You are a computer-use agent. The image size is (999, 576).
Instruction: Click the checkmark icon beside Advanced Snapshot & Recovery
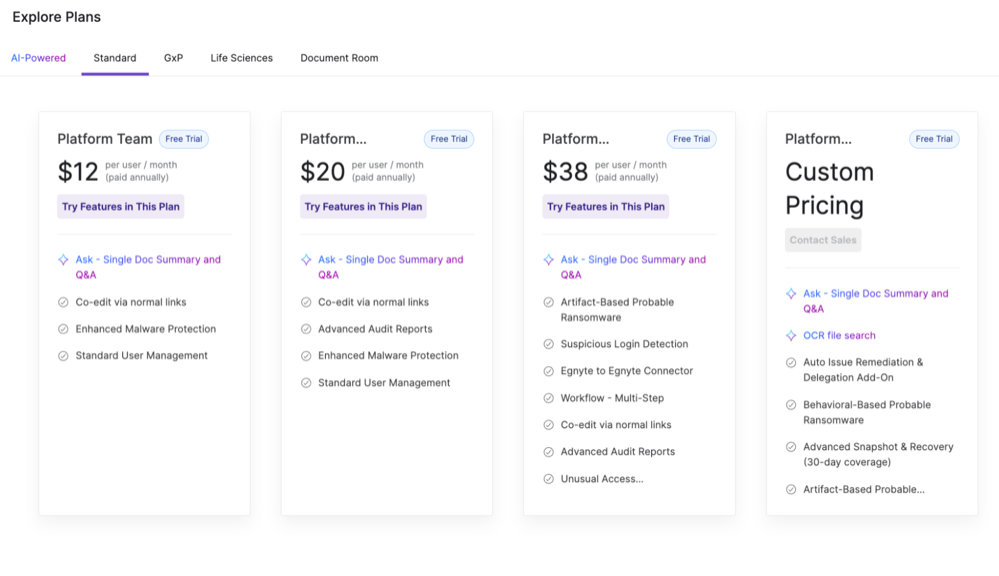[x=791, y=447]
